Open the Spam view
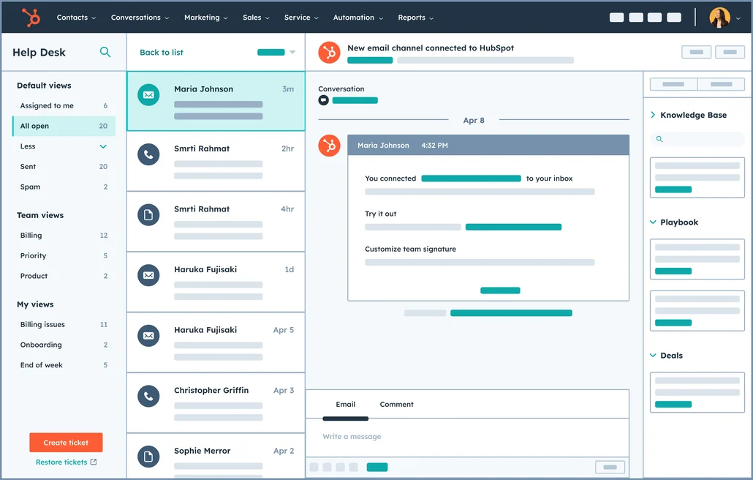754x480 pixels. coord(64,187)
